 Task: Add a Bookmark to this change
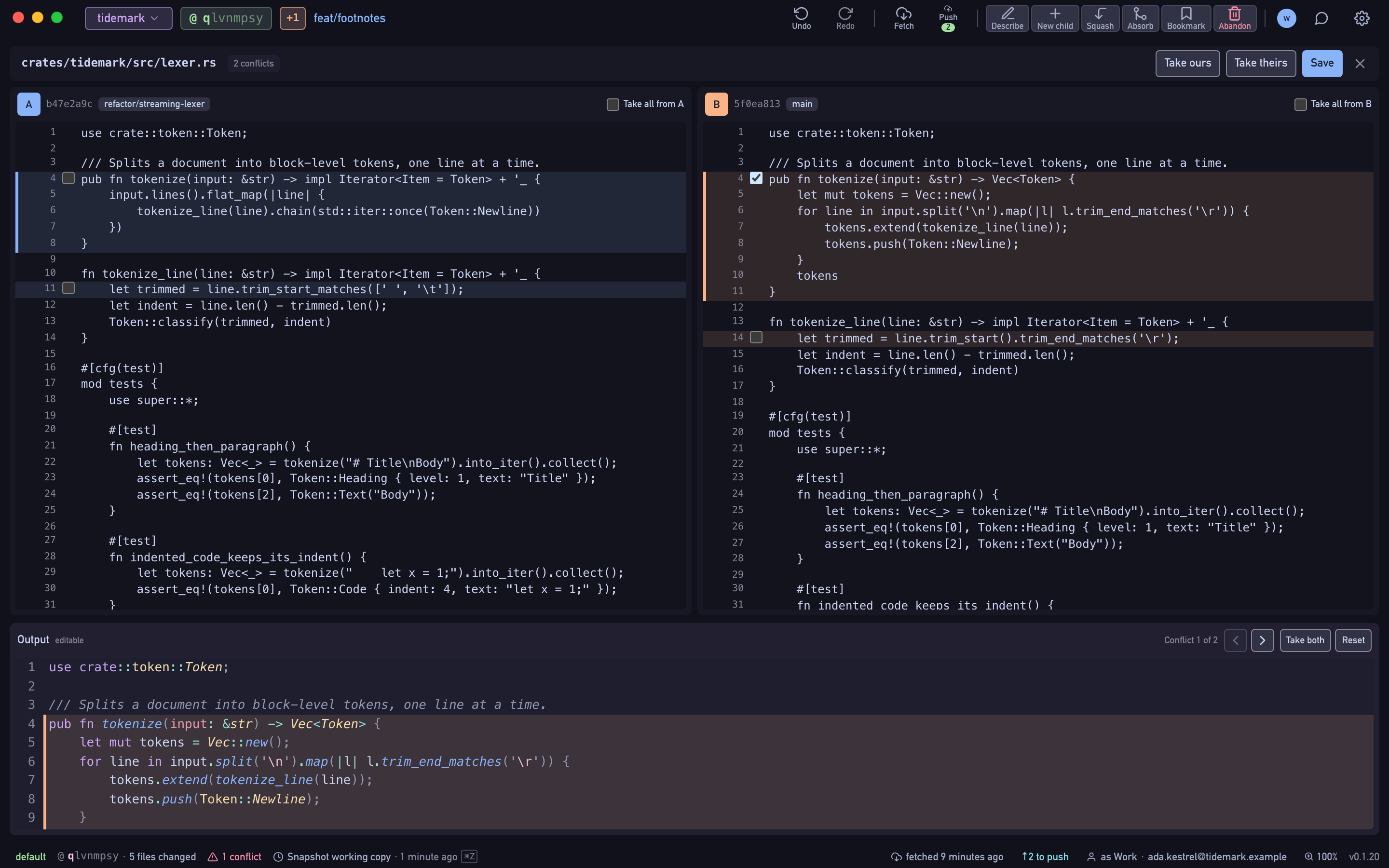pos(1186,18)
